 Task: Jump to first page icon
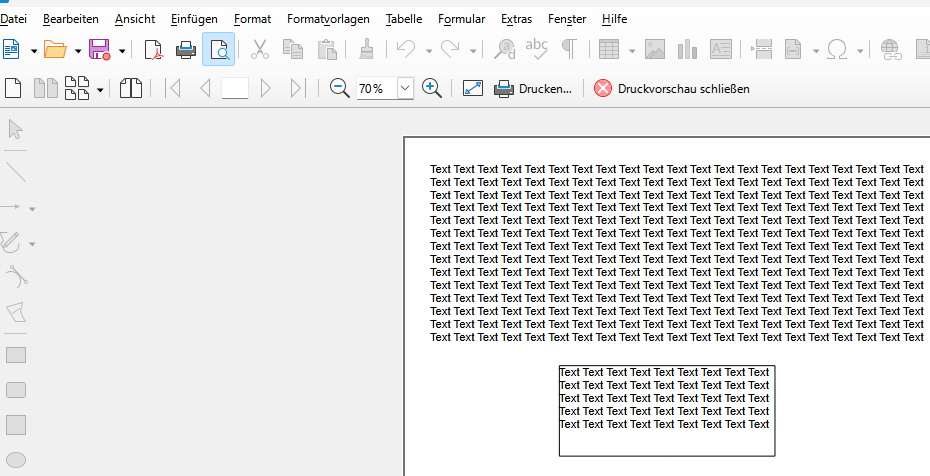[x=173, y=88]
